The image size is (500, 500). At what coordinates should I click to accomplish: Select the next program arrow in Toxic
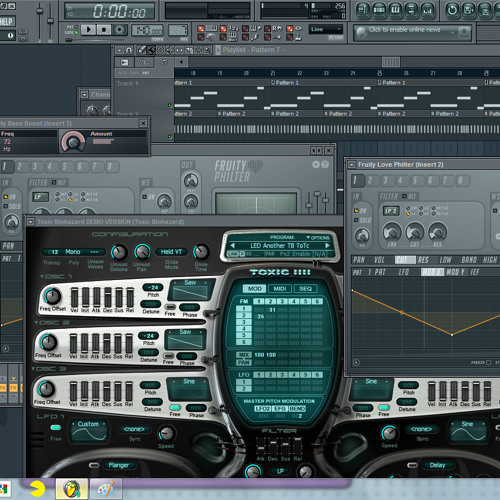(327, 246)
